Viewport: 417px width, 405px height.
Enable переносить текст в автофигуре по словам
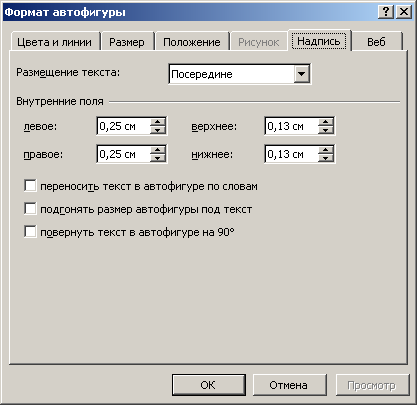(x=30, y=186)
